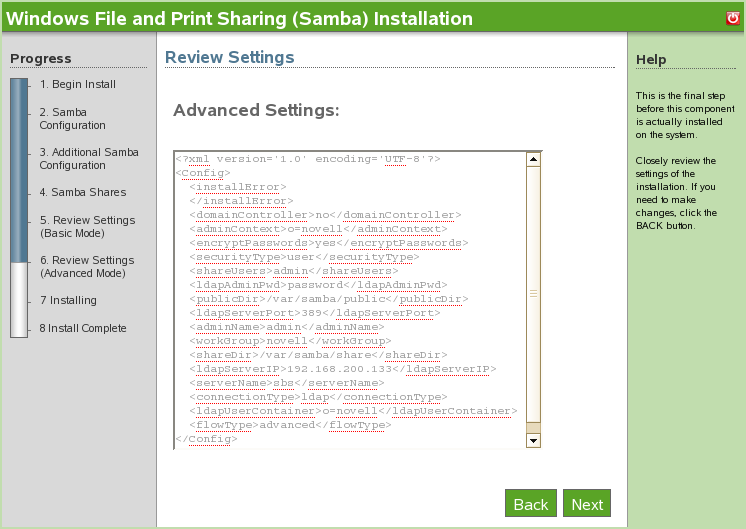Click the red power icon in header
This screenshot has height=529, width=746.
coord(732,18)
